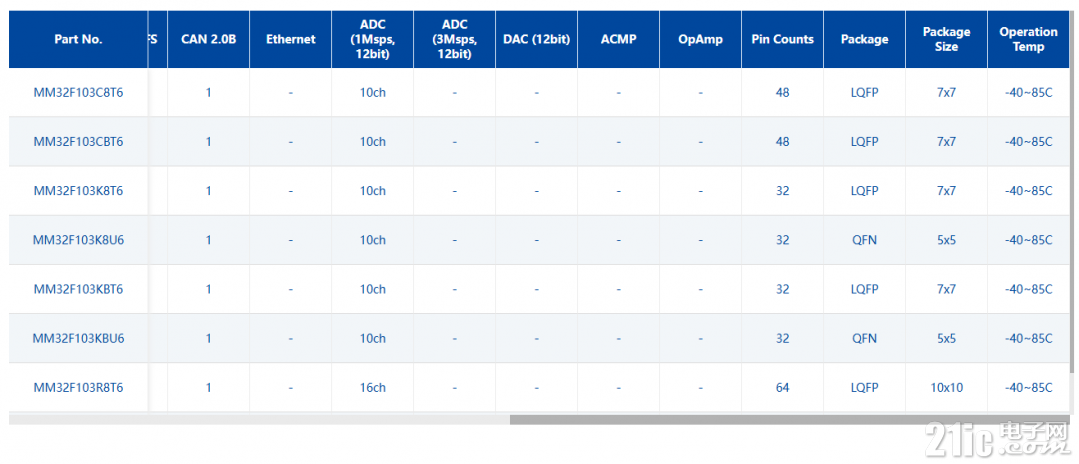Click the Part No. column header
This screenshot has height=464, width=1079.
(78, 39)
